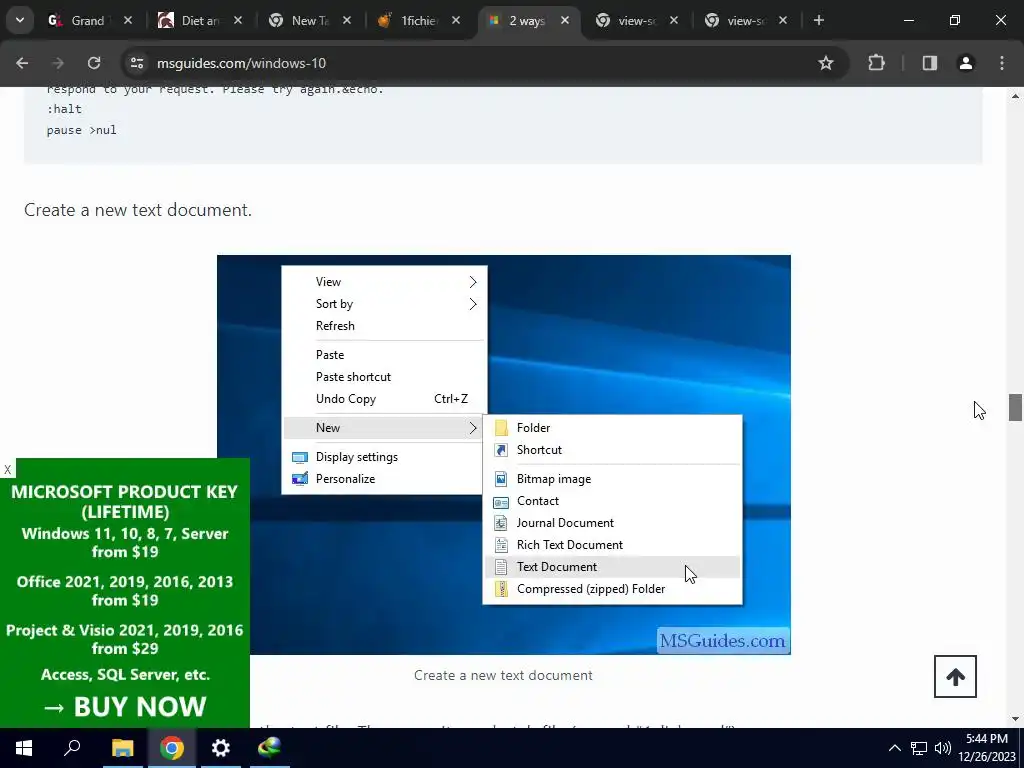Bookmark this page with the star icon

click(825, 63)
